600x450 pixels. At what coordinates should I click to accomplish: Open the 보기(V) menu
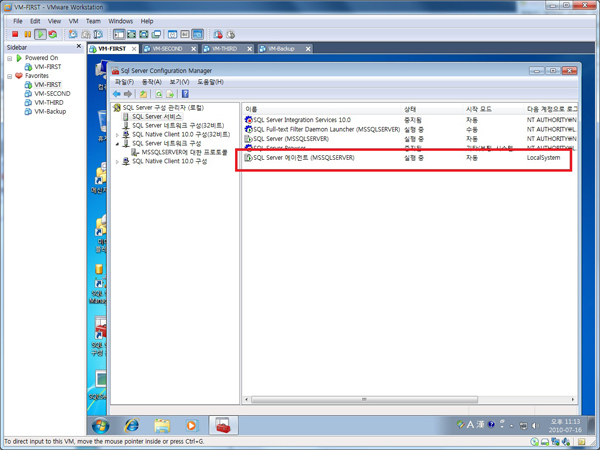[179, 82]
